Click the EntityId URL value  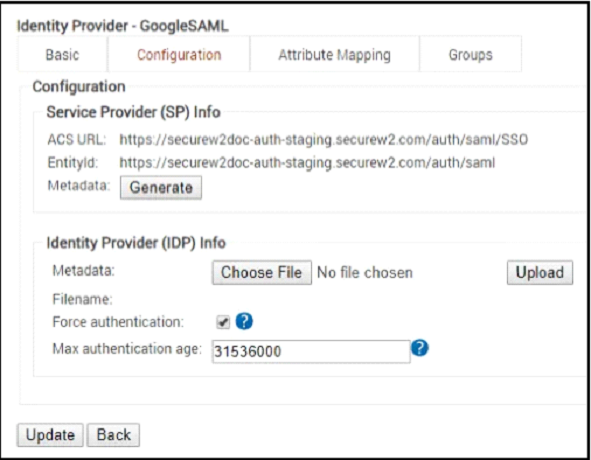[x=307, y=163]
